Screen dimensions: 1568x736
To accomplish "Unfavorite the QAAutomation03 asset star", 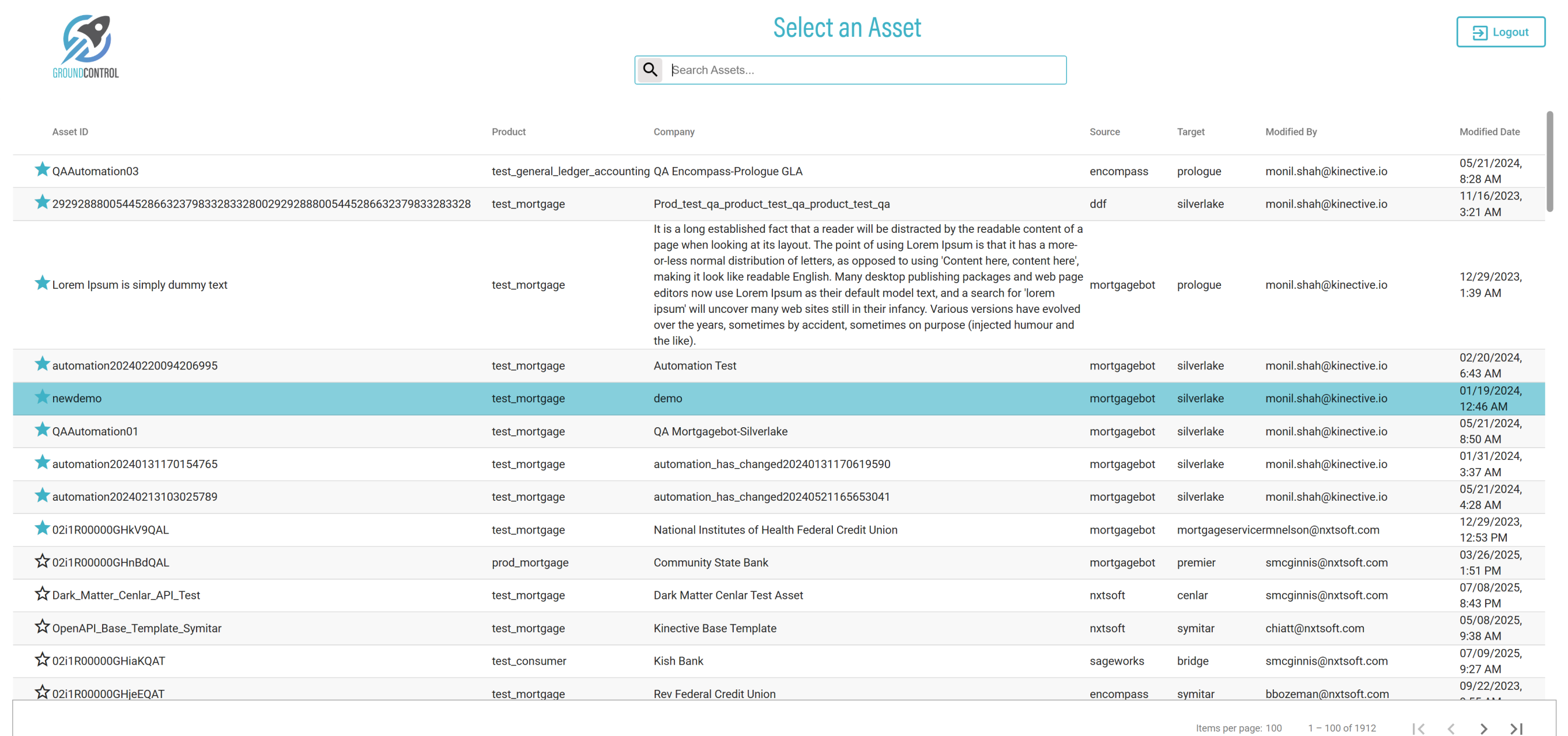I will point(42,169).
